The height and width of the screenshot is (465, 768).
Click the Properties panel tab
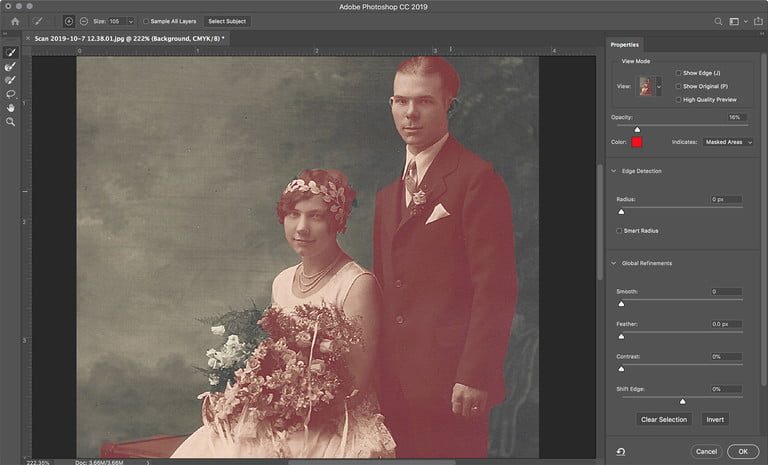pyautogui.click(x=625, y=45)
